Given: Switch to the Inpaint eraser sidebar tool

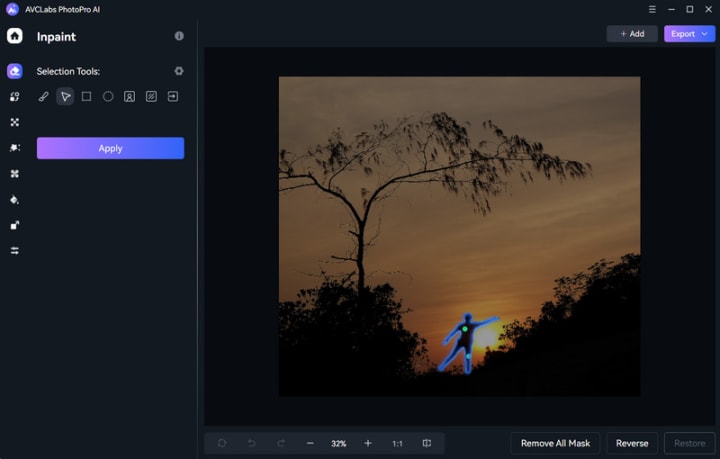Looking at the screenshot, I should (15, 71).
